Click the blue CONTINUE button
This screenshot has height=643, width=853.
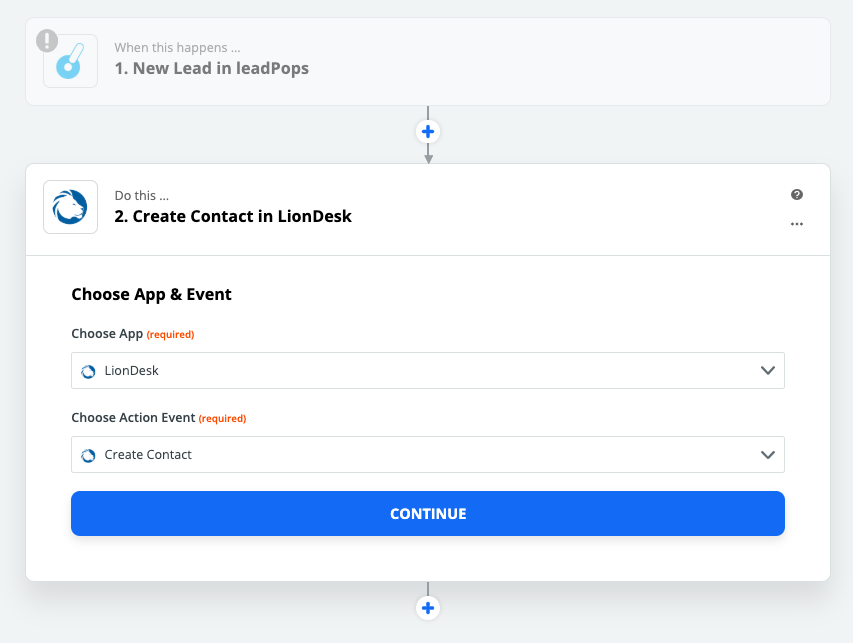tap(428, 514)
